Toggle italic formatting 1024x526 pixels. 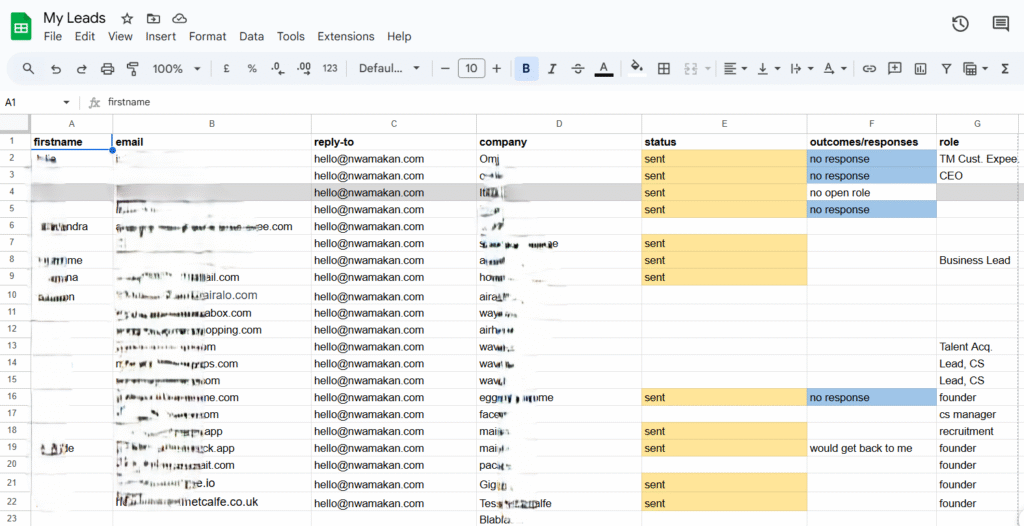click(x=552, y=69)
